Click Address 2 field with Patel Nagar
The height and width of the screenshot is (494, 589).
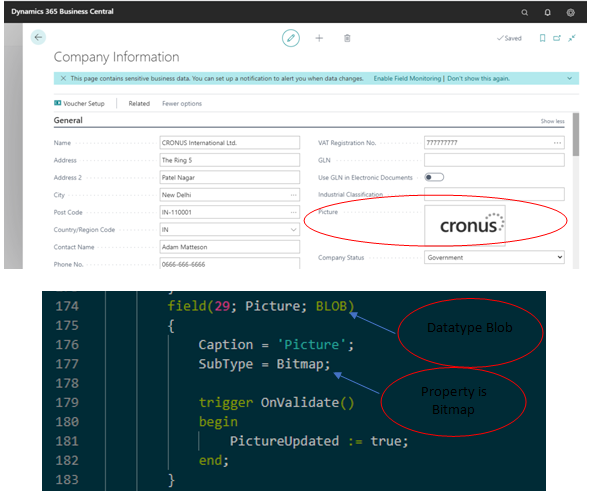(x=230, y=177)
